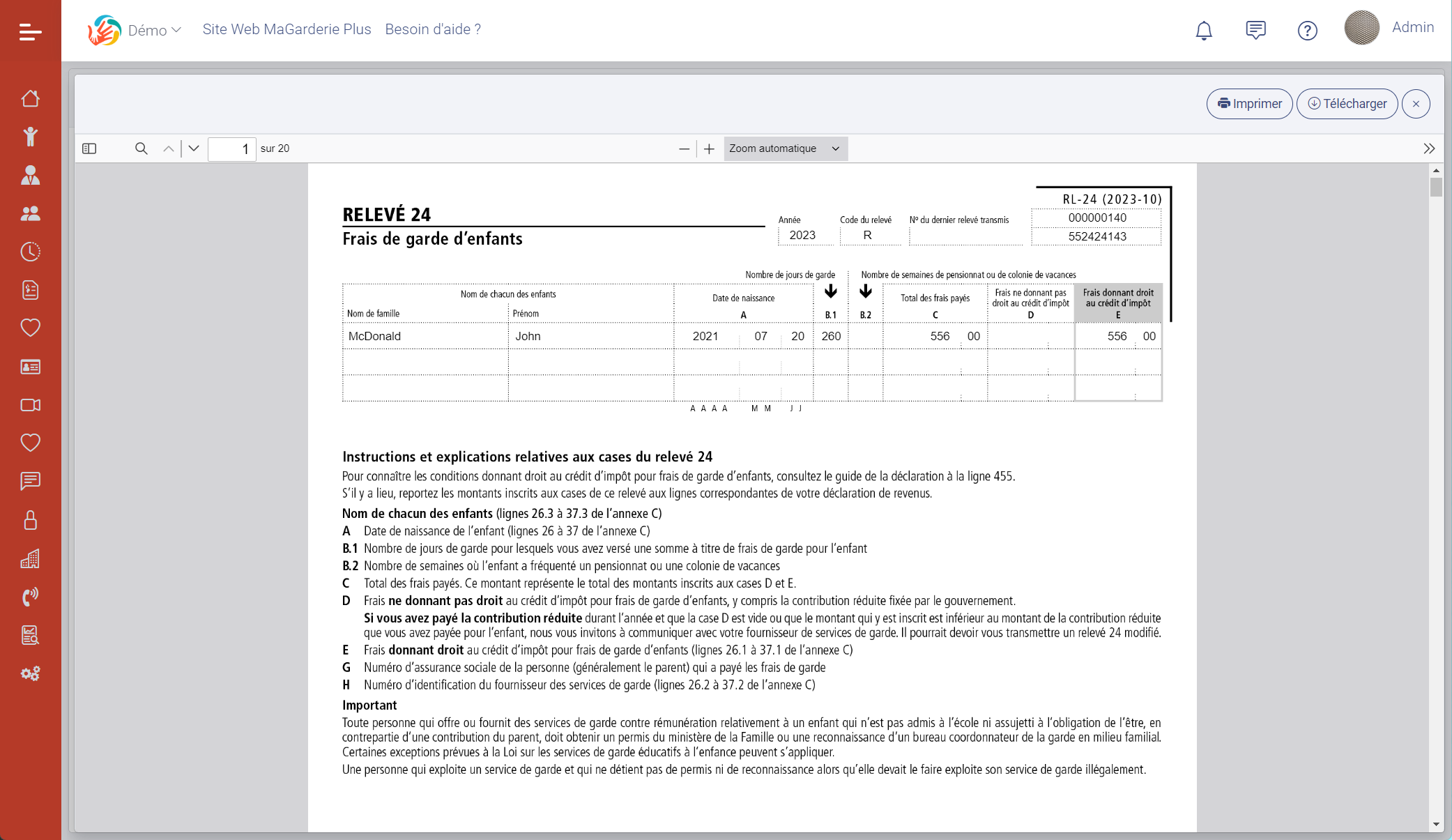Open the clock/schedule icon in the sidebar
The image size is (1452, 840).
[31, 252]
